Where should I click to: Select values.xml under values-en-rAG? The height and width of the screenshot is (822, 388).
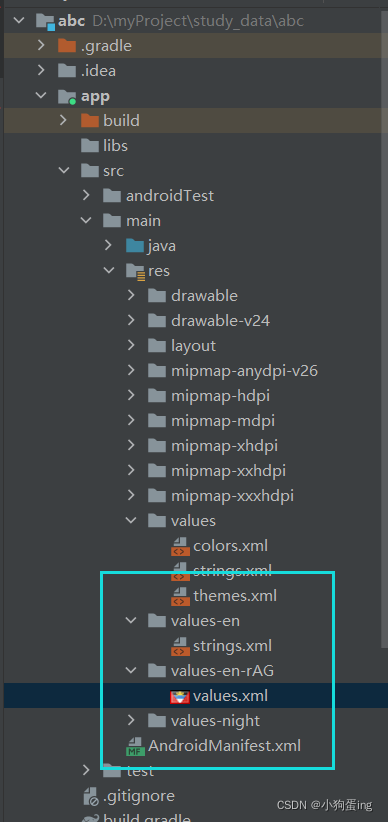(x=230, y=696)
